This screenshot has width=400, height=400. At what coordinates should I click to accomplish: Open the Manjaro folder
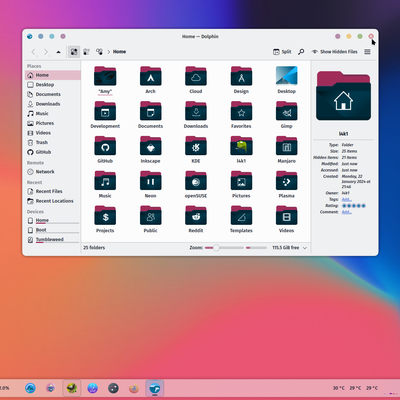click(x=286, y=150)
